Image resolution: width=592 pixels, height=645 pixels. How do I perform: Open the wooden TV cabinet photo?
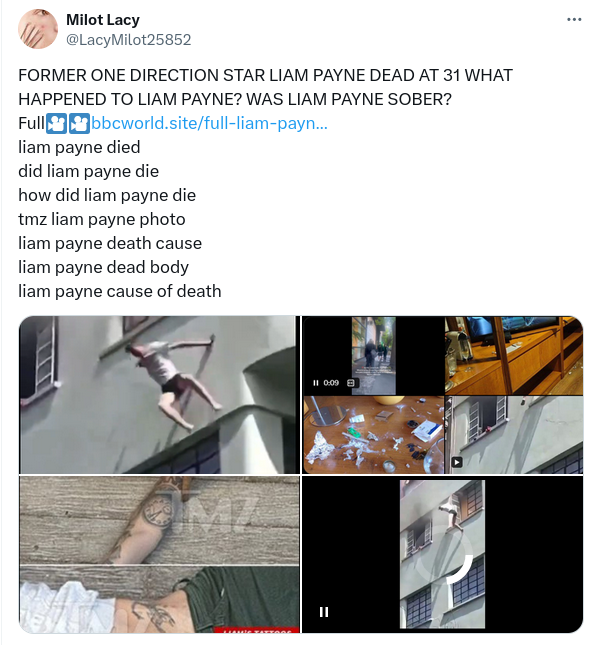tap(514, 355)
